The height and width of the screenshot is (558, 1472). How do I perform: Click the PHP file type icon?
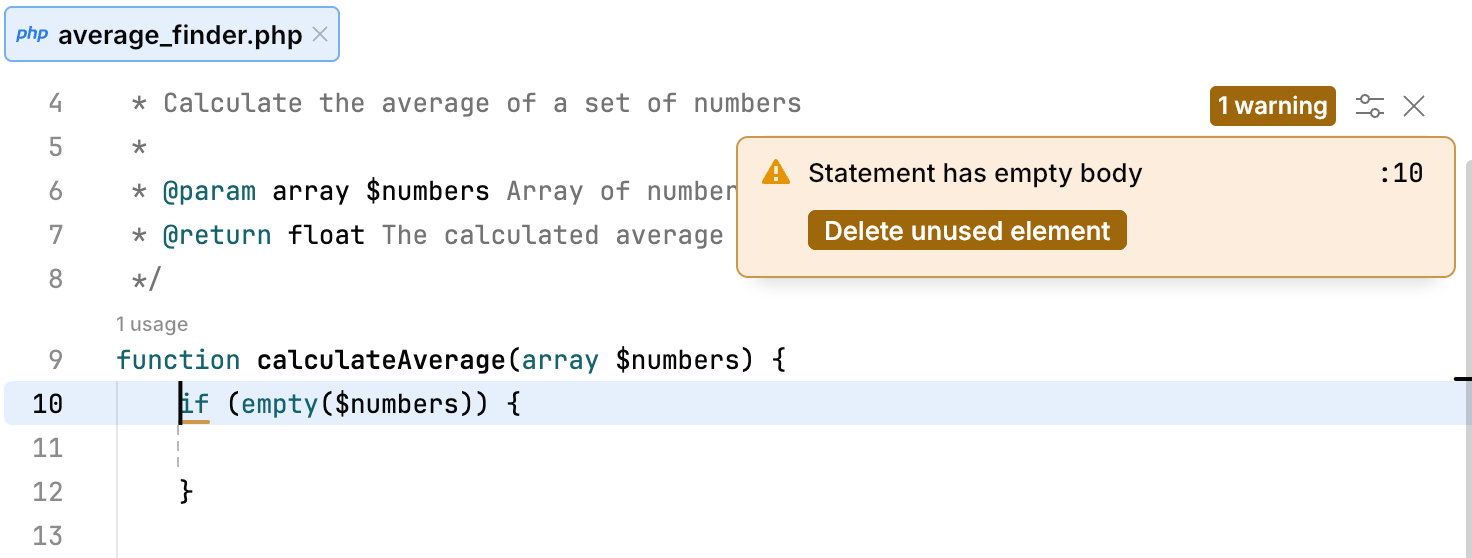click(32, 35)
